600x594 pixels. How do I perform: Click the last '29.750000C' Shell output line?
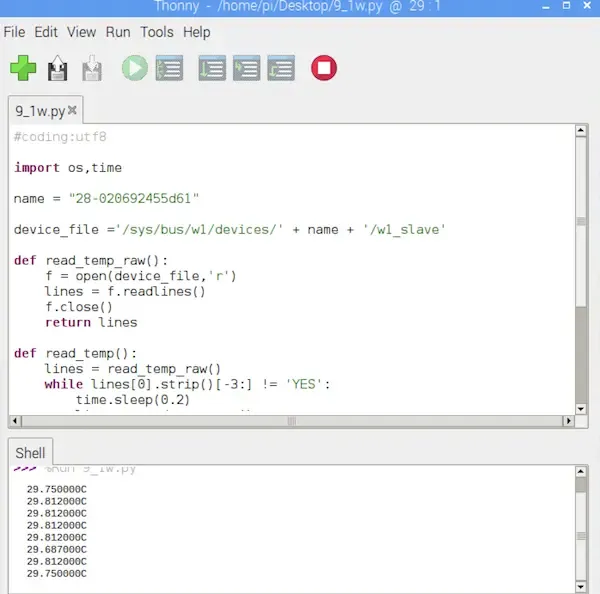57,574
